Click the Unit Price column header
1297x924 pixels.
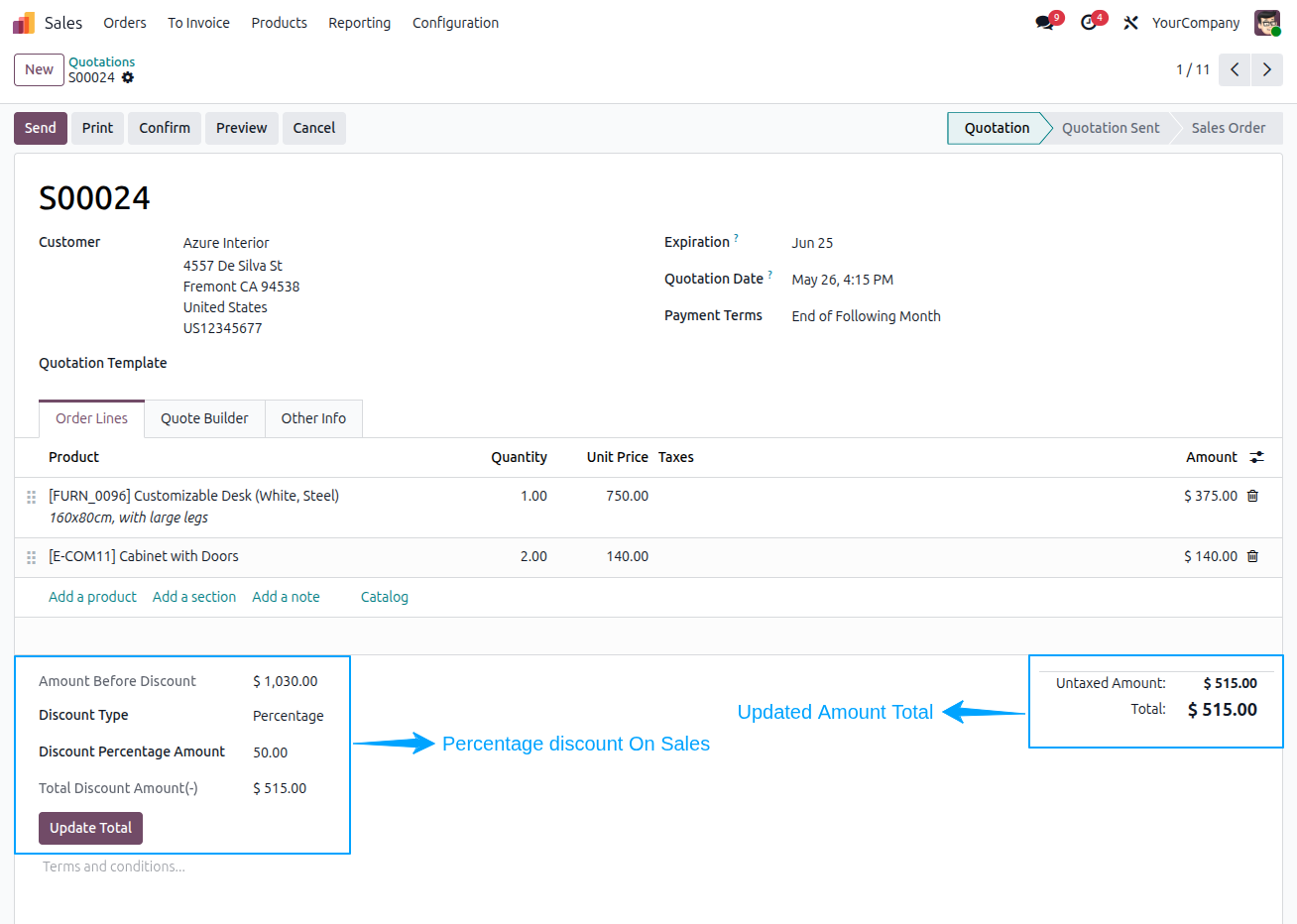(617, 457)
